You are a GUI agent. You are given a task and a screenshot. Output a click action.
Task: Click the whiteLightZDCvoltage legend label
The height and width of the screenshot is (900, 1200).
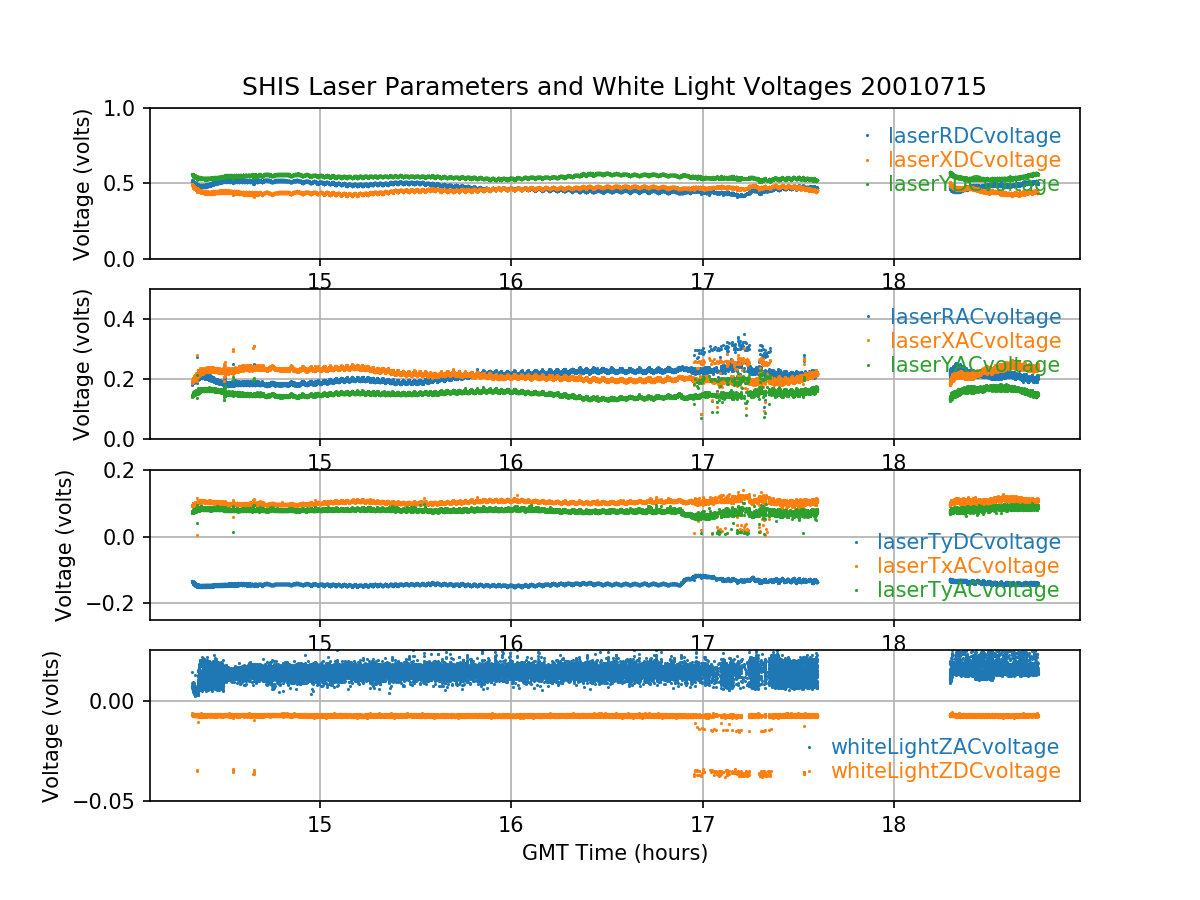[x=944, y=771]
